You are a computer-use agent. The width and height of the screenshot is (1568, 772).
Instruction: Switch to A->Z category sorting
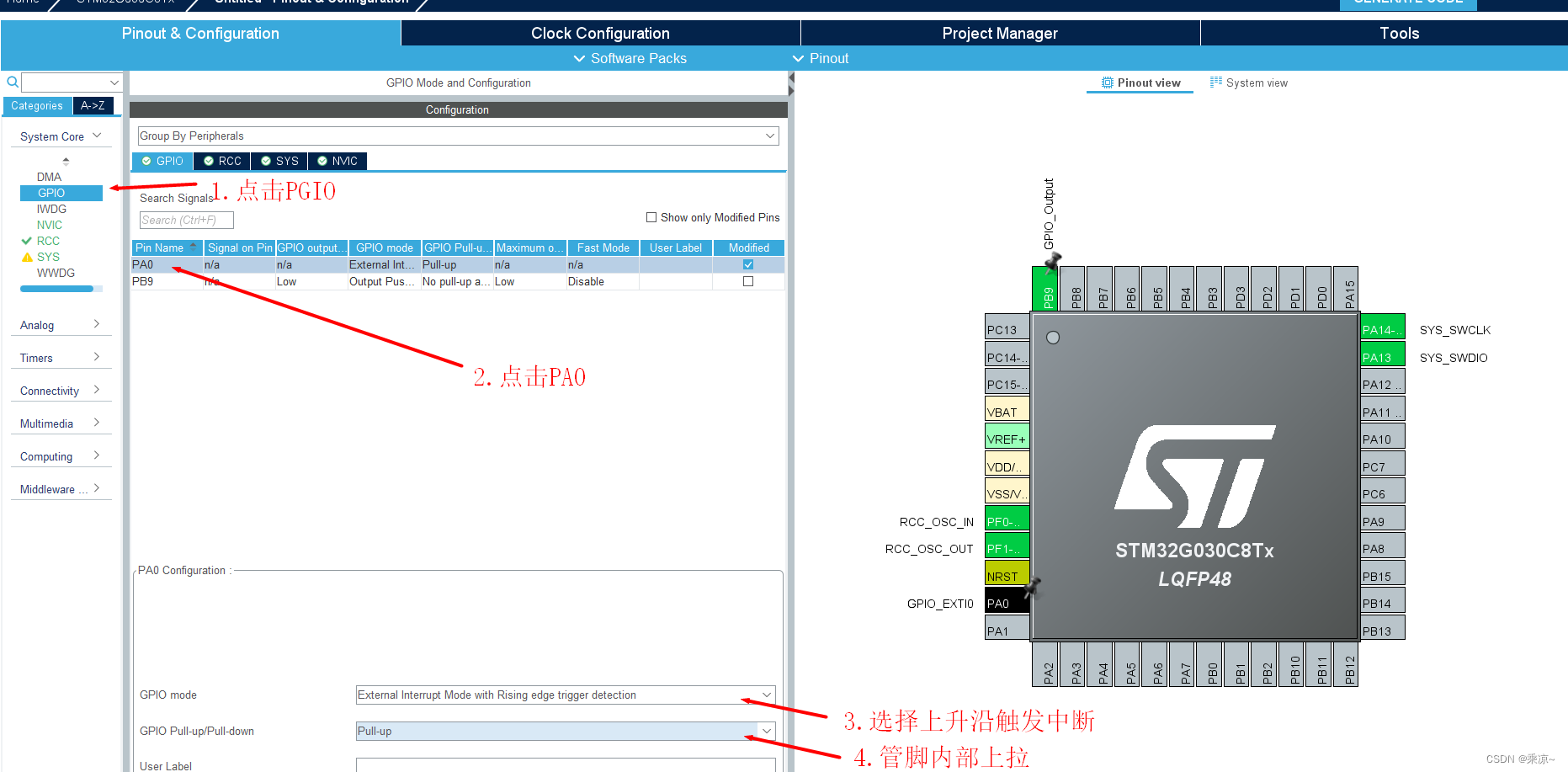(93, 105)
